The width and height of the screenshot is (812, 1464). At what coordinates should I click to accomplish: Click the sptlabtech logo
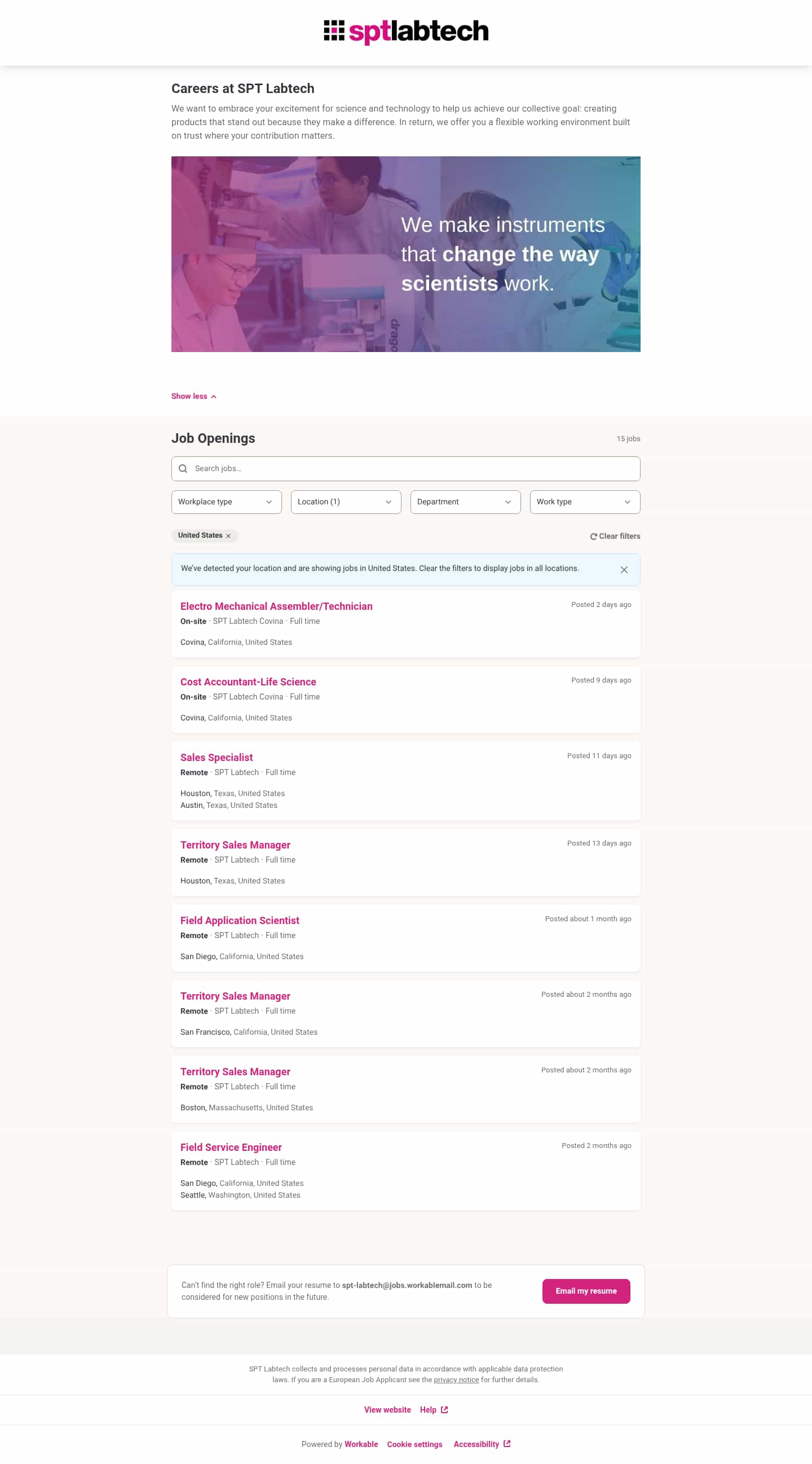point(405,32)
